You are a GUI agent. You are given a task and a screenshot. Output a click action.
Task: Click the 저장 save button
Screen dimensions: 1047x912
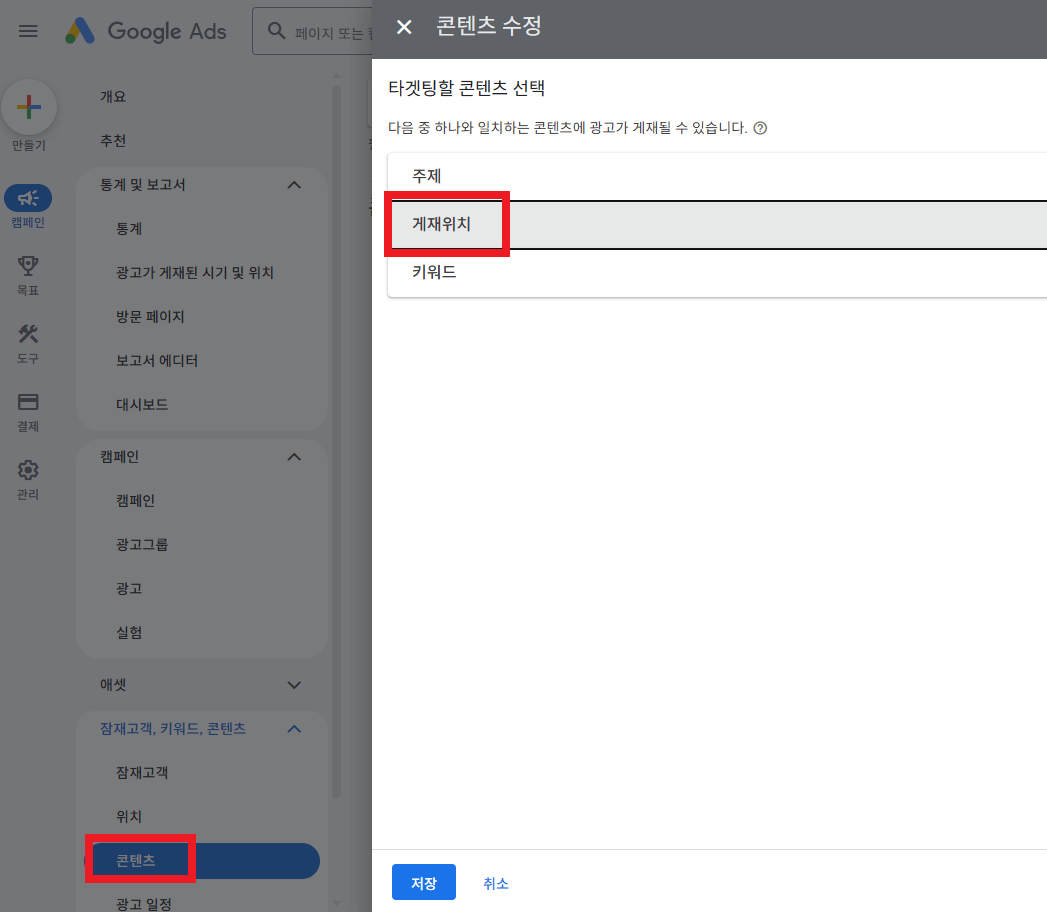[423, 882]
